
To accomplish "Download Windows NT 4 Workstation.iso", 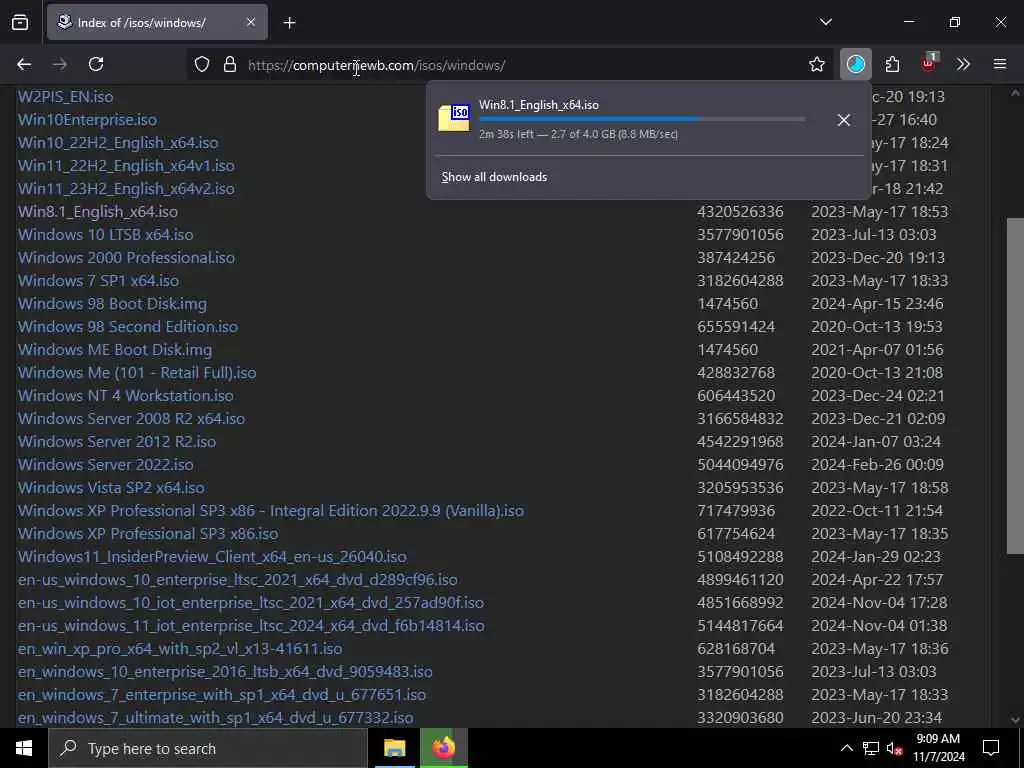I will (x=125, y=395).
